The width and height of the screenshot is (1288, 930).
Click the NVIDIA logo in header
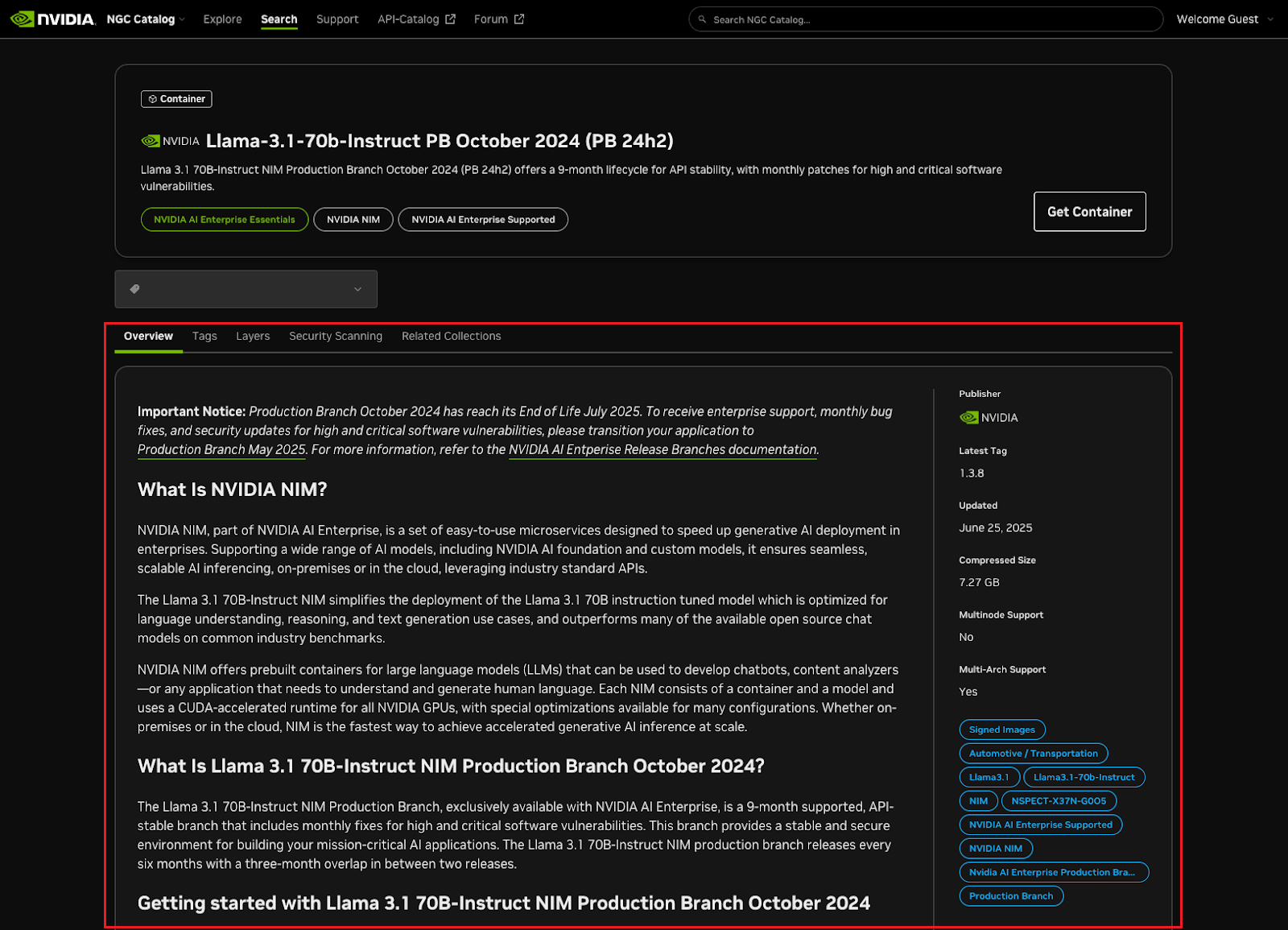click(52, 19)
